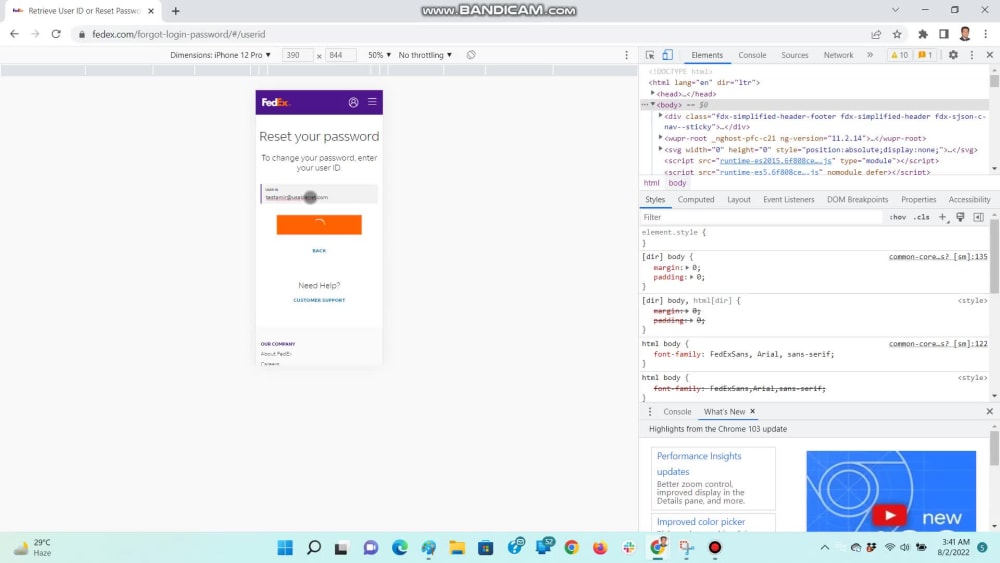Open DevTools customize three-dot menu
This screenshot has width=1000, height=563.
pos(971,55)
